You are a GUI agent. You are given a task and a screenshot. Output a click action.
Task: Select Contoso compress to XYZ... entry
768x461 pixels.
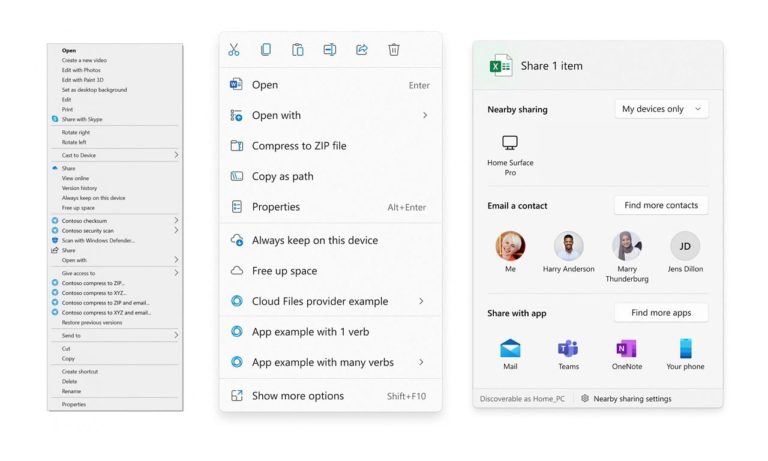click(94, 293)
